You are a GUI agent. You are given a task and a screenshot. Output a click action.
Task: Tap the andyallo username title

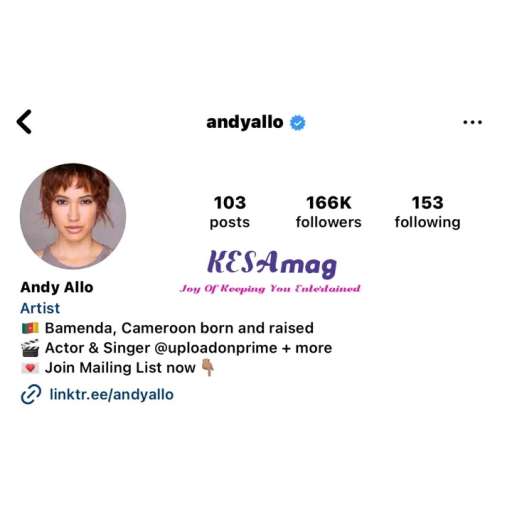pos(245,122)
